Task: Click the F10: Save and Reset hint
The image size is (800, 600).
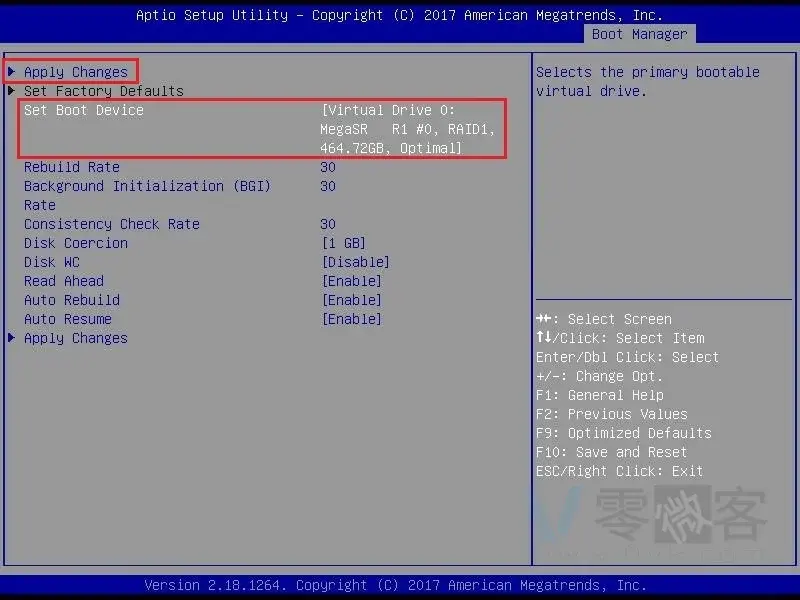Action: click(611, 452)
